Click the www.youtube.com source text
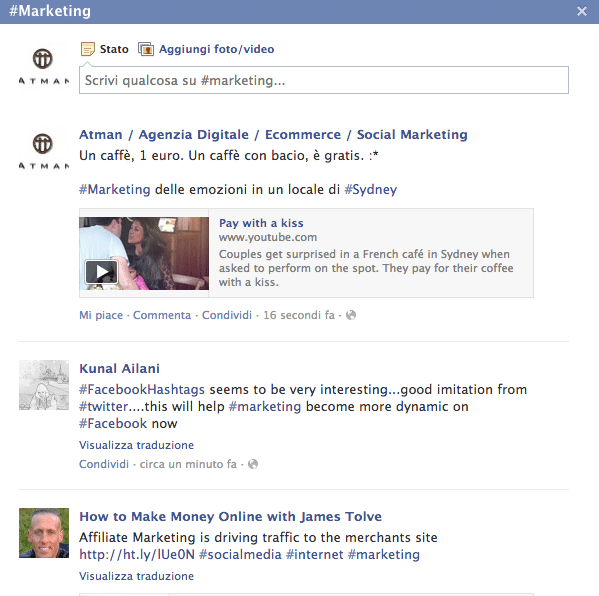This screenshot has height=596, width=599. click(268, 237)
